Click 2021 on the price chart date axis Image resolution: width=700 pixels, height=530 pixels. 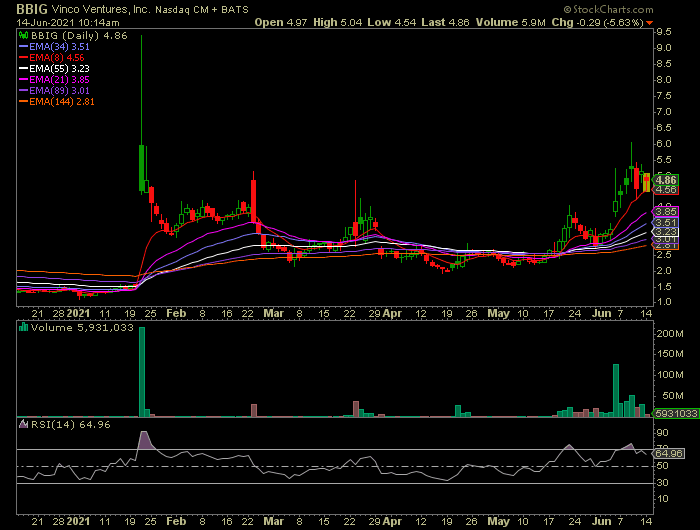78,313
